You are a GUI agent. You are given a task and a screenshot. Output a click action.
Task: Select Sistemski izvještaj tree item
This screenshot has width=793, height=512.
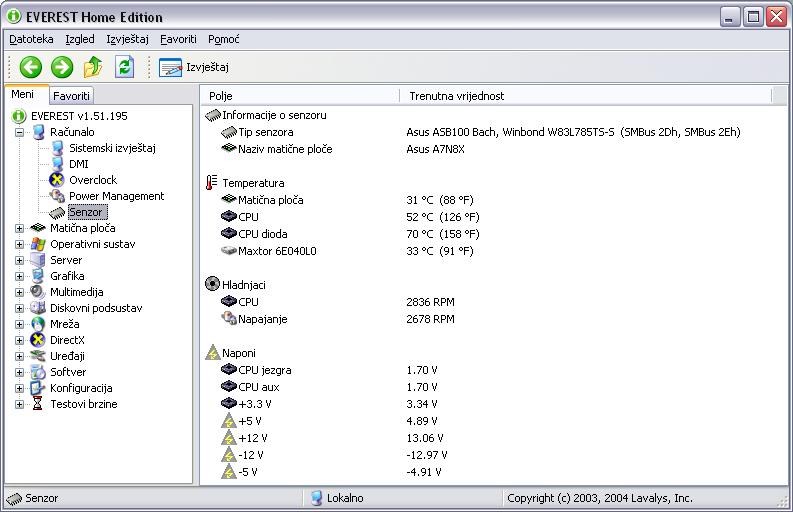[x=112, y=148]
